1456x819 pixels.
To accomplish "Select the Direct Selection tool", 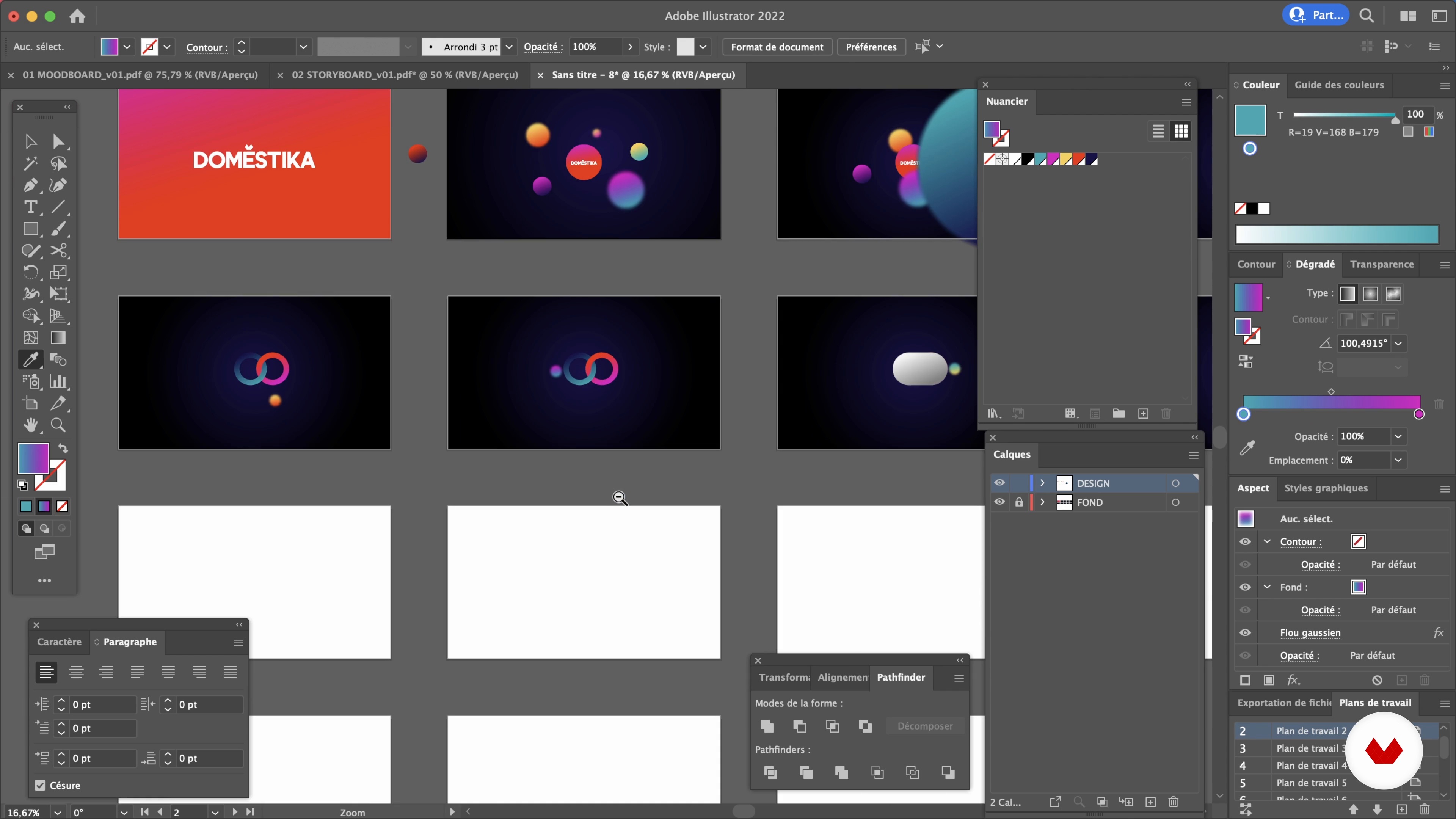I will 58,141.
